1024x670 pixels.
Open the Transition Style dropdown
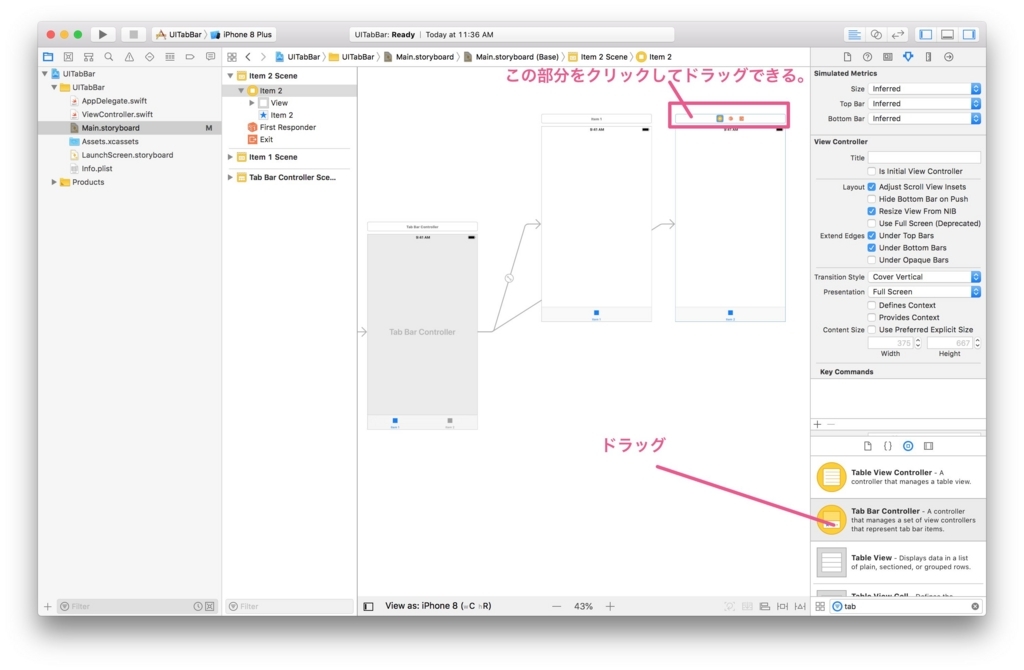[924, 277]
